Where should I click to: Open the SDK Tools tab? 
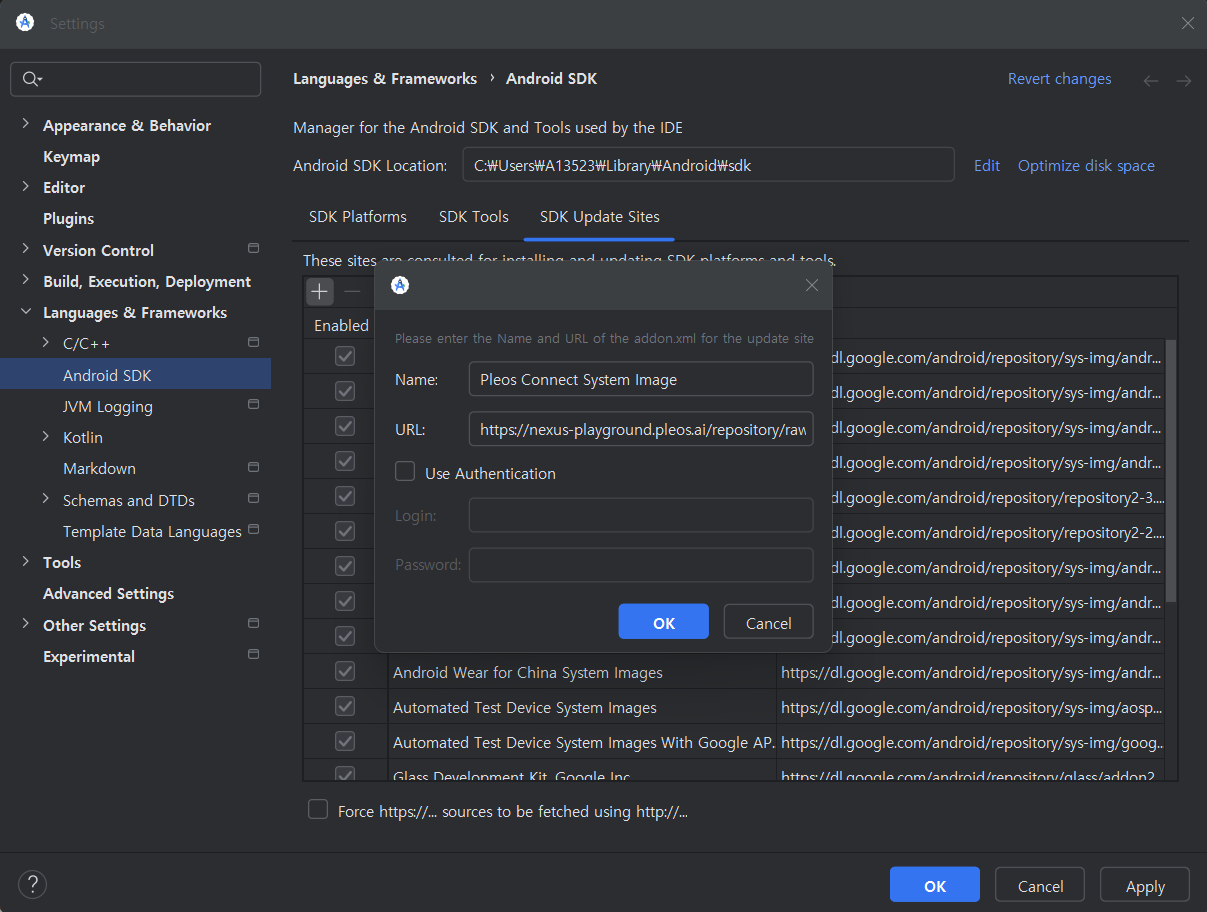click(473, 217)
